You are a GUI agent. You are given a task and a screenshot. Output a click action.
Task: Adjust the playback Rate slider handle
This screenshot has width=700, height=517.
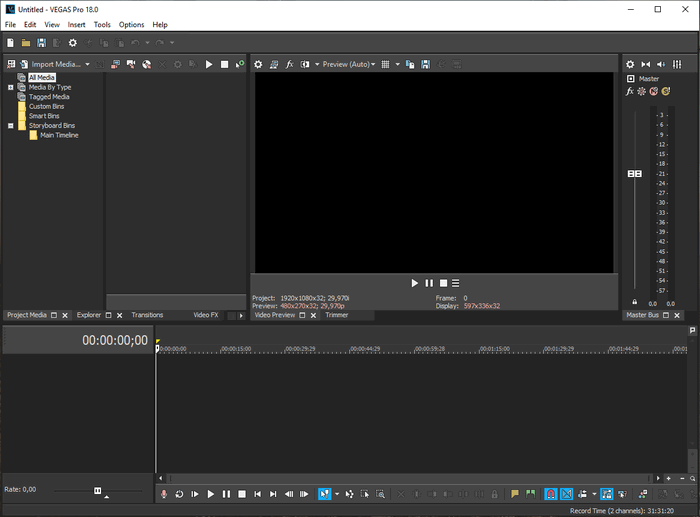[98, 491]
